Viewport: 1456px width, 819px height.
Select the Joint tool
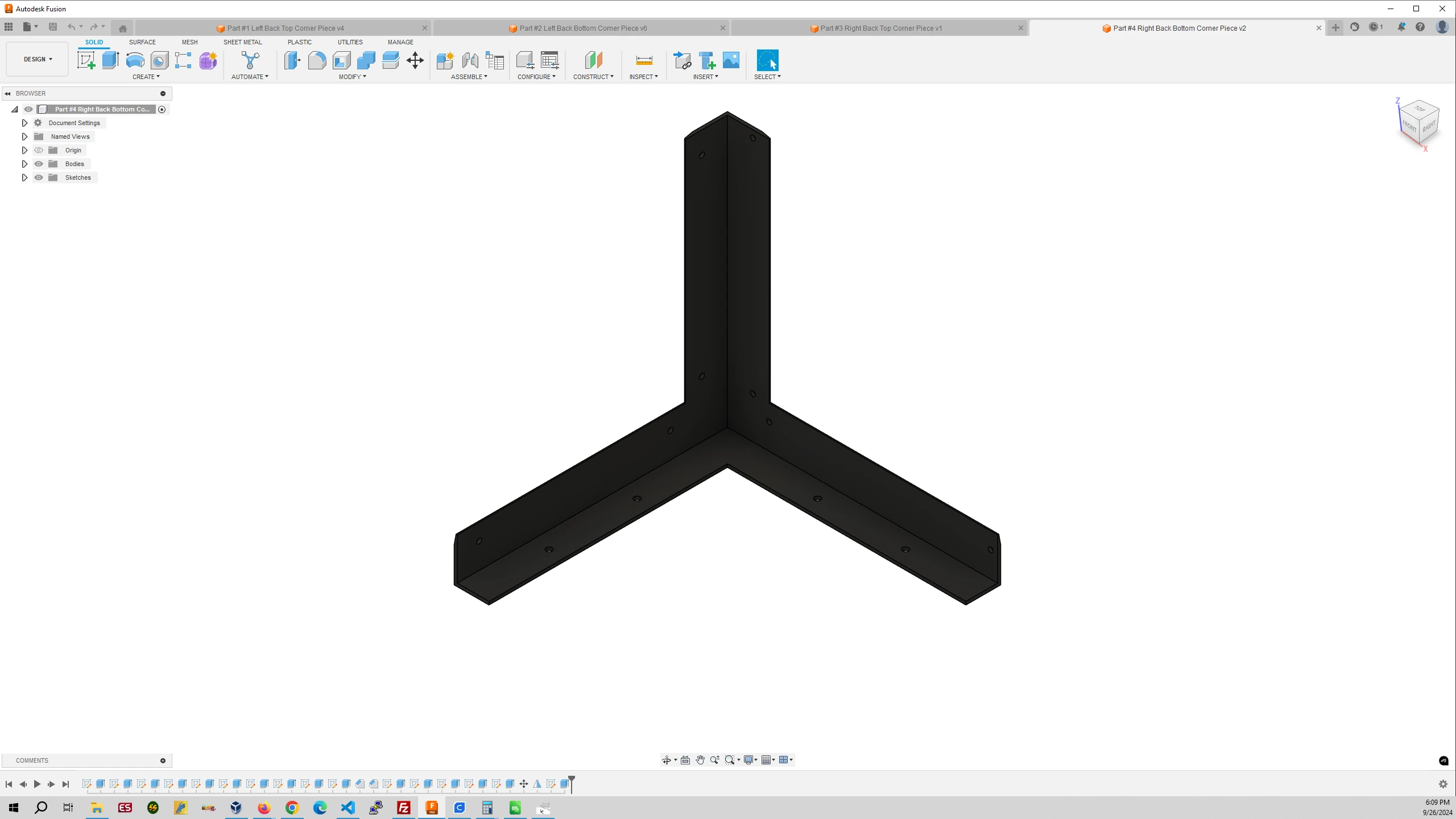click(470, 60)
